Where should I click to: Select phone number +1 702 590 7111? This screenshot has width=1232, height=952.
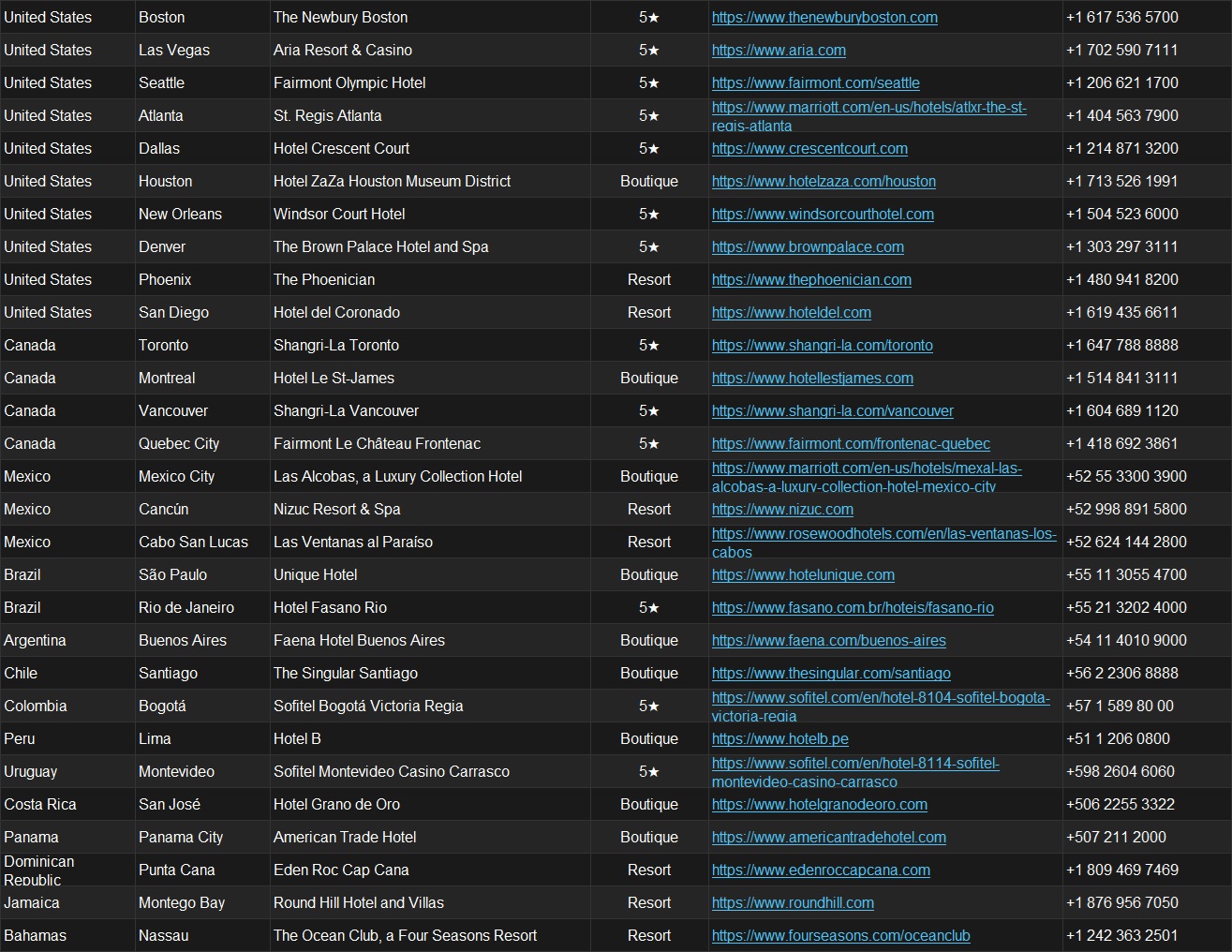pos(1147,50)
